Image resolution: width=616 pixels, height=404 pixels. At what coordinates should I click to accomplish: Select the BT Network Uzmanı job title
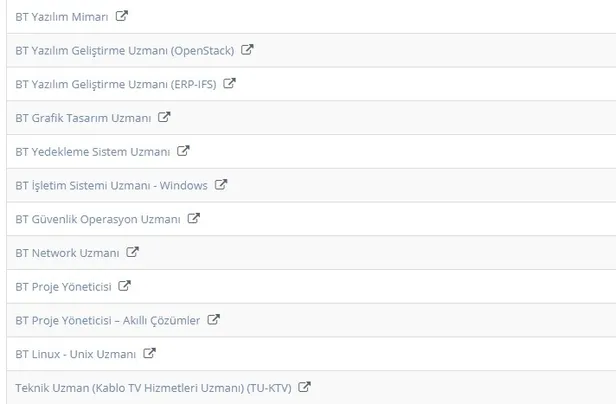(67, 253)
